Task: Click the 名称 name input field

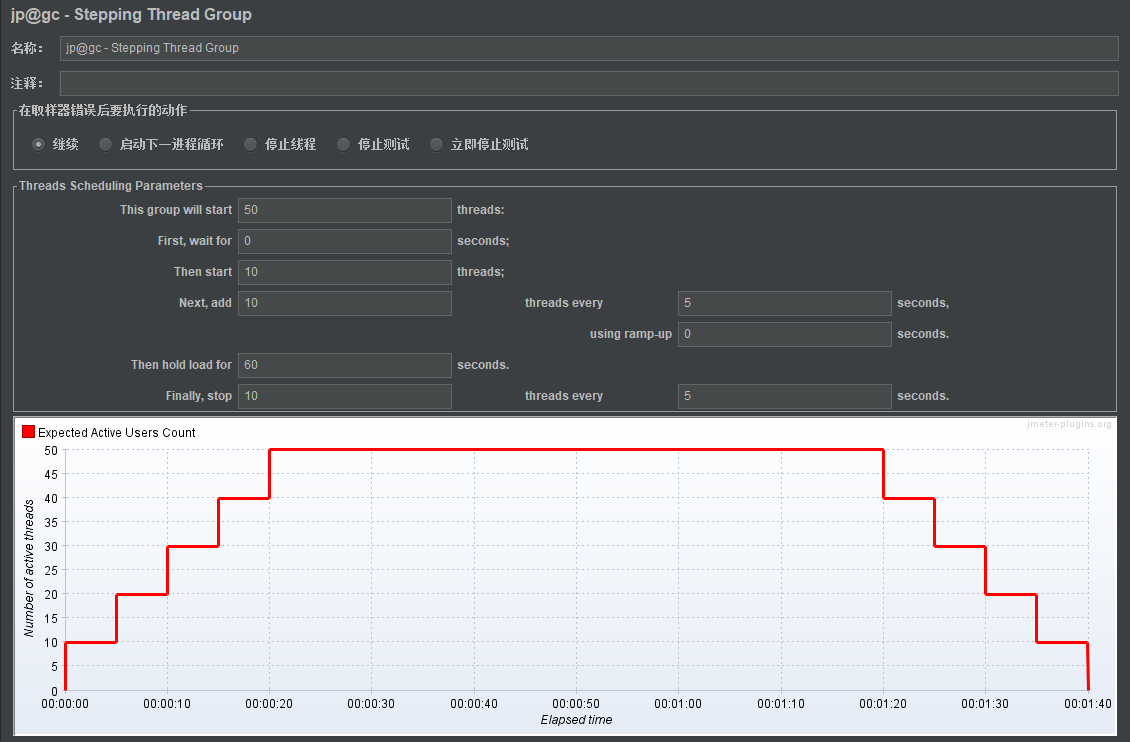Action: click(589, 48)
